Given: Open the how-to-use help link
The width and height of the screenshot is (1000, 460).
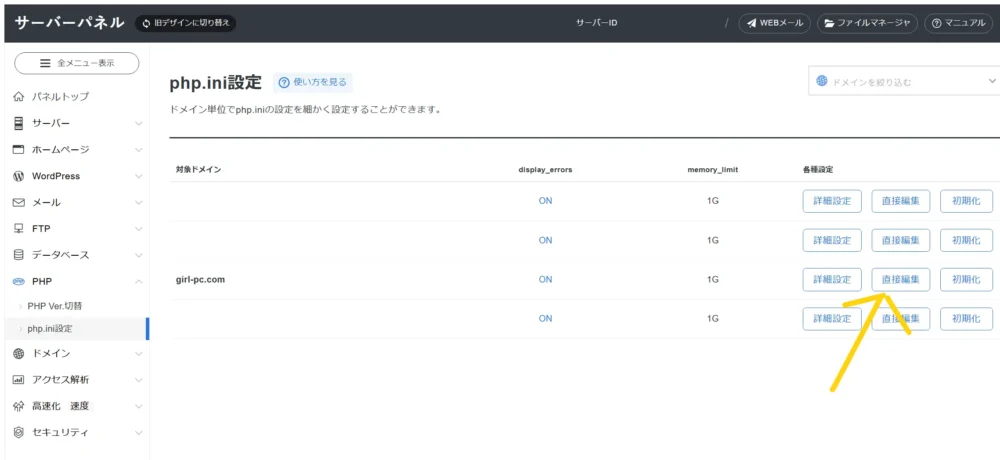Looking at the screenshot, I should coord(313,82).
